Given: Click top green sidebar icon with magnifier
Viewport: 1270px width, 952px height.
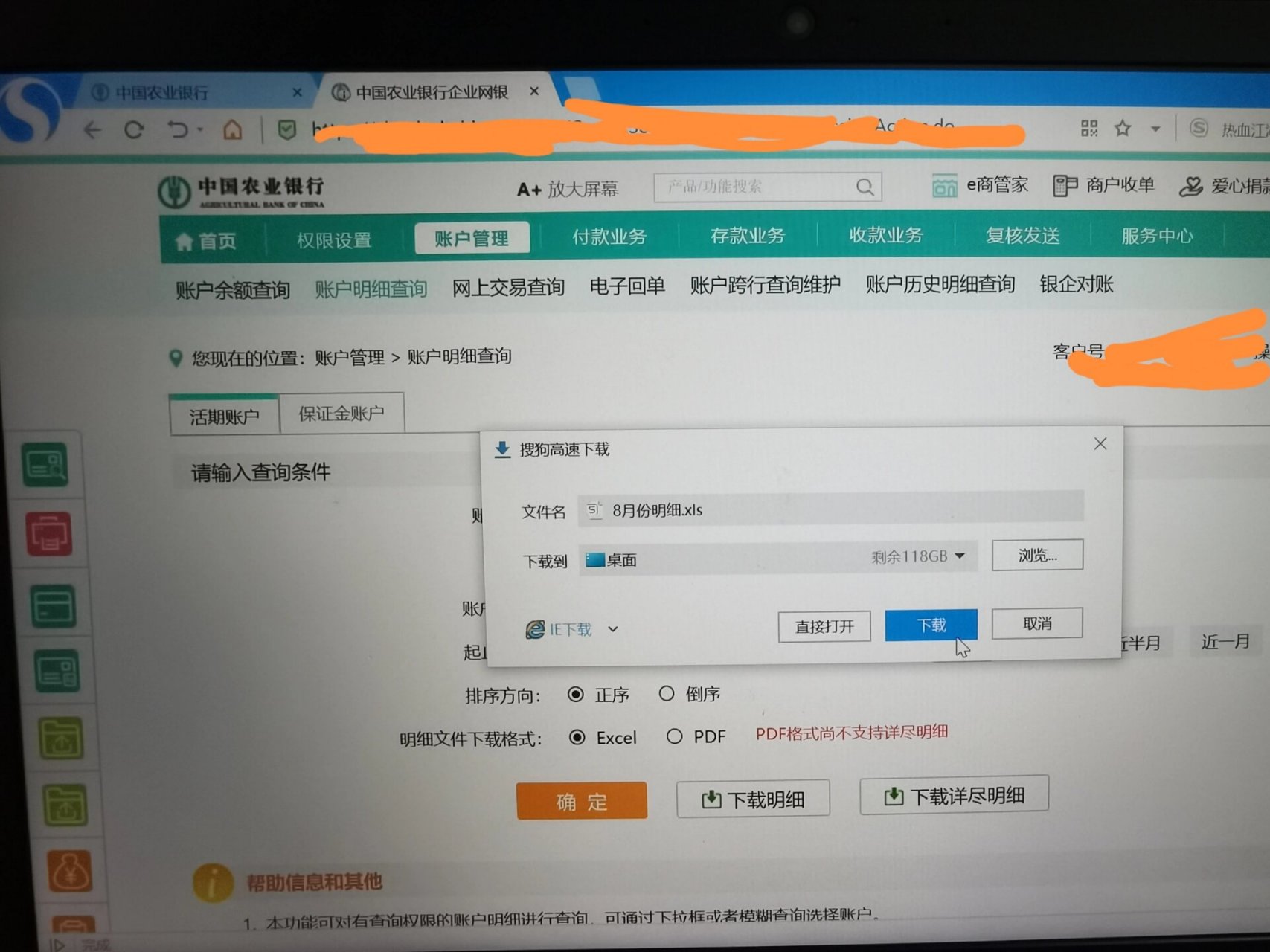Looking at the screenshot, I should coord(45,464).
